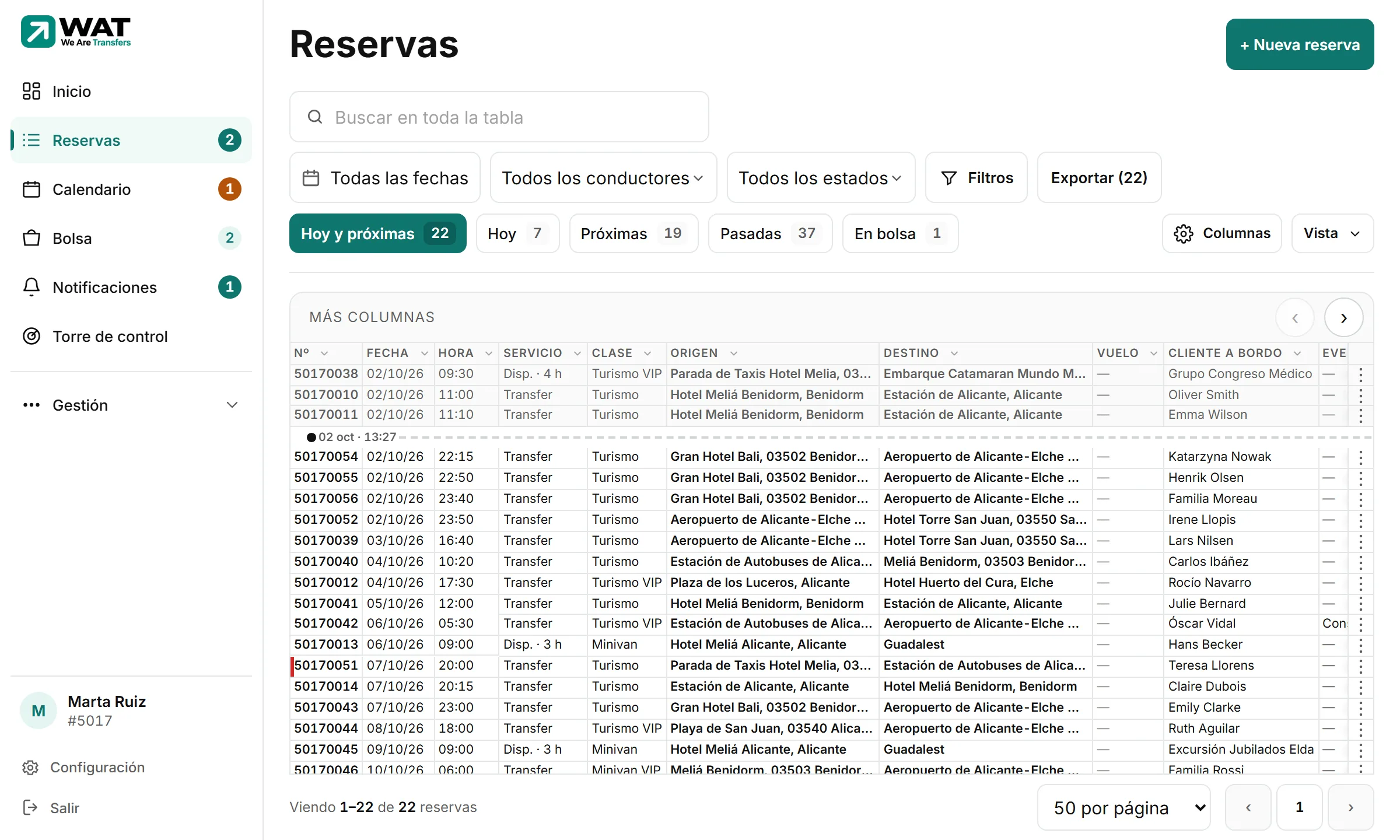The image size is (1400, 840).
Task: Expand the Gestión menu
Action: pos(131,405)
